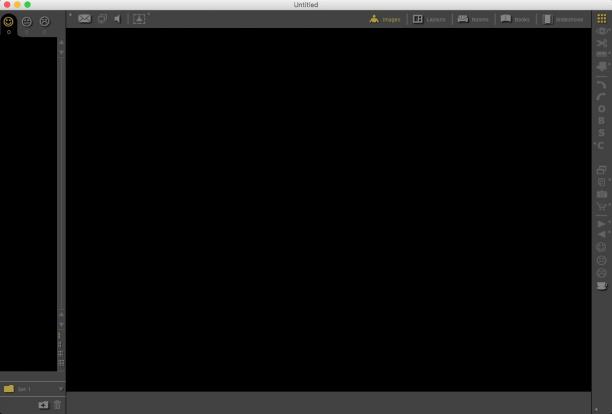This screenshot has height=414, width=612.
Task: Click the left-pointing arrow tool icon
Action: (601, 235)
